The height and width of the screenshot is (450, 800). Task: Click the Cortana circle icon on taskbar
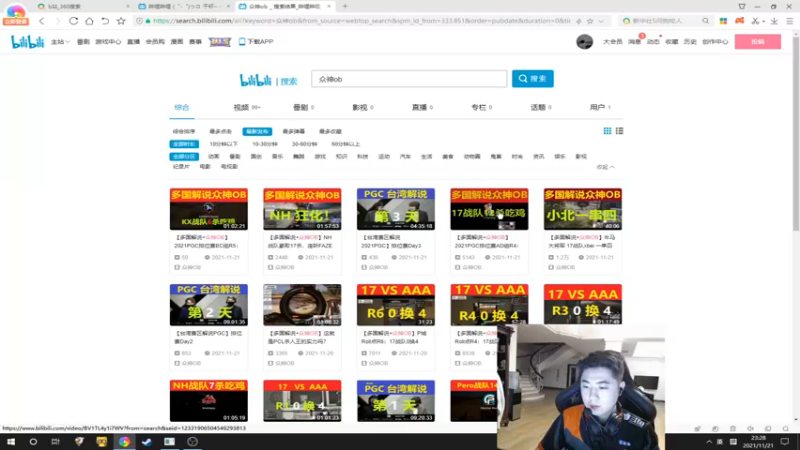pos(33,441)
